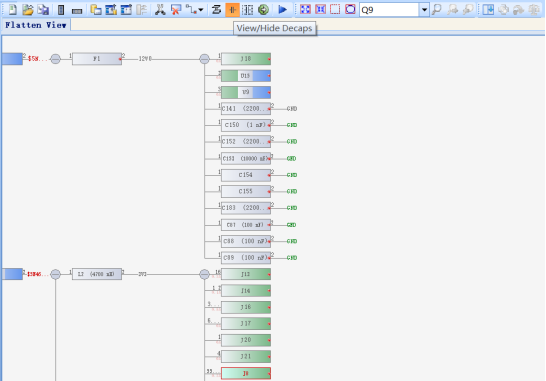Click the greyed Find Previous magnifier icon
546x381 pixels.
click(x=468, y=10)
